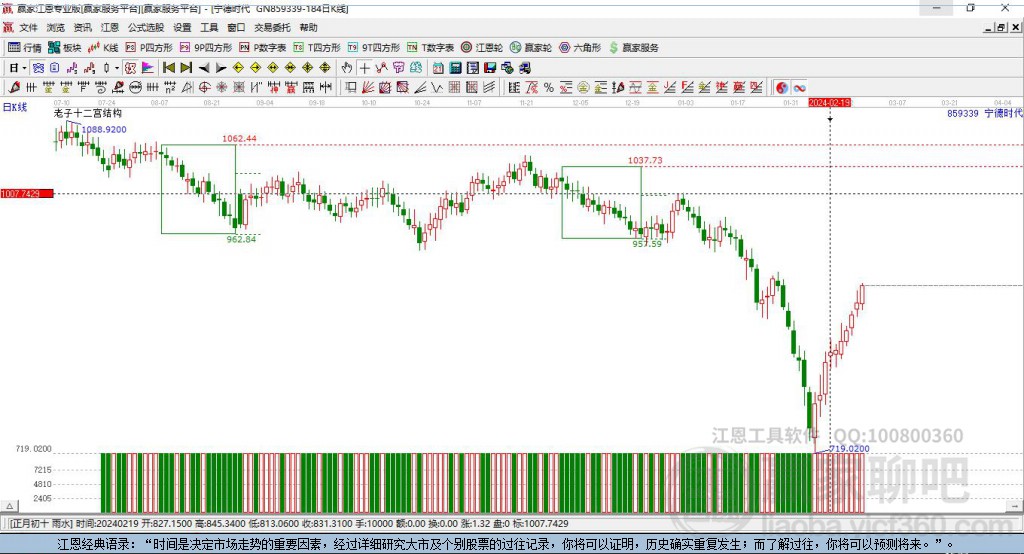Click the circular target crosshair icon
Screen dimensions: 1024x554
[204, 88]
